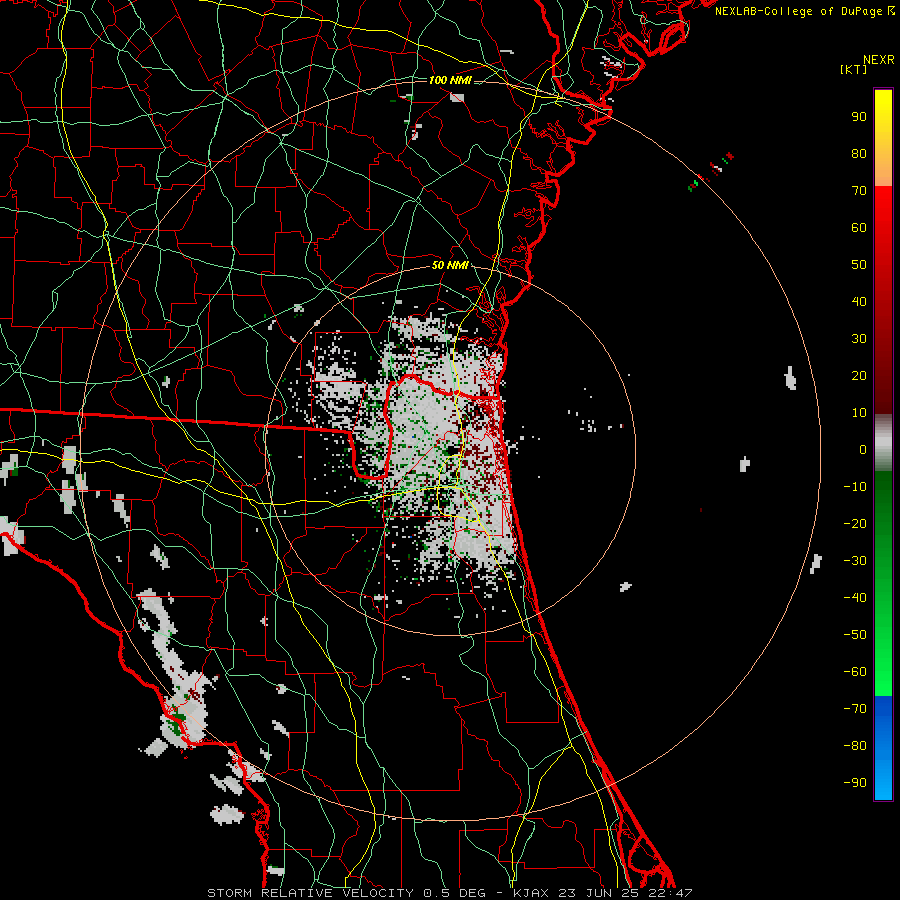Click the gray zero-velocity segment of color bar
The width and height of the screenshot is (900, 900).
point(883,443)
